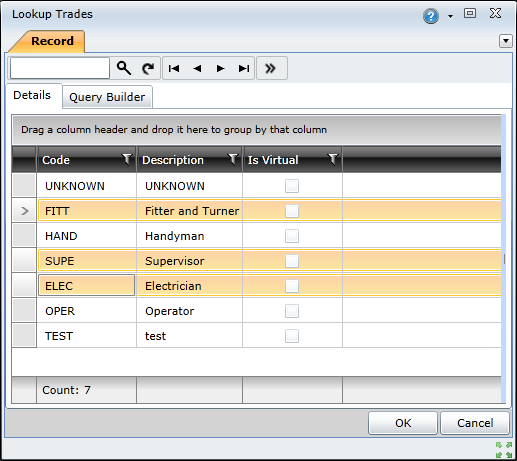Viewport: 517px width, 461px height.
Task: Toggle Is Virtual checkbox for Handyman
Action: pos(292,236)
